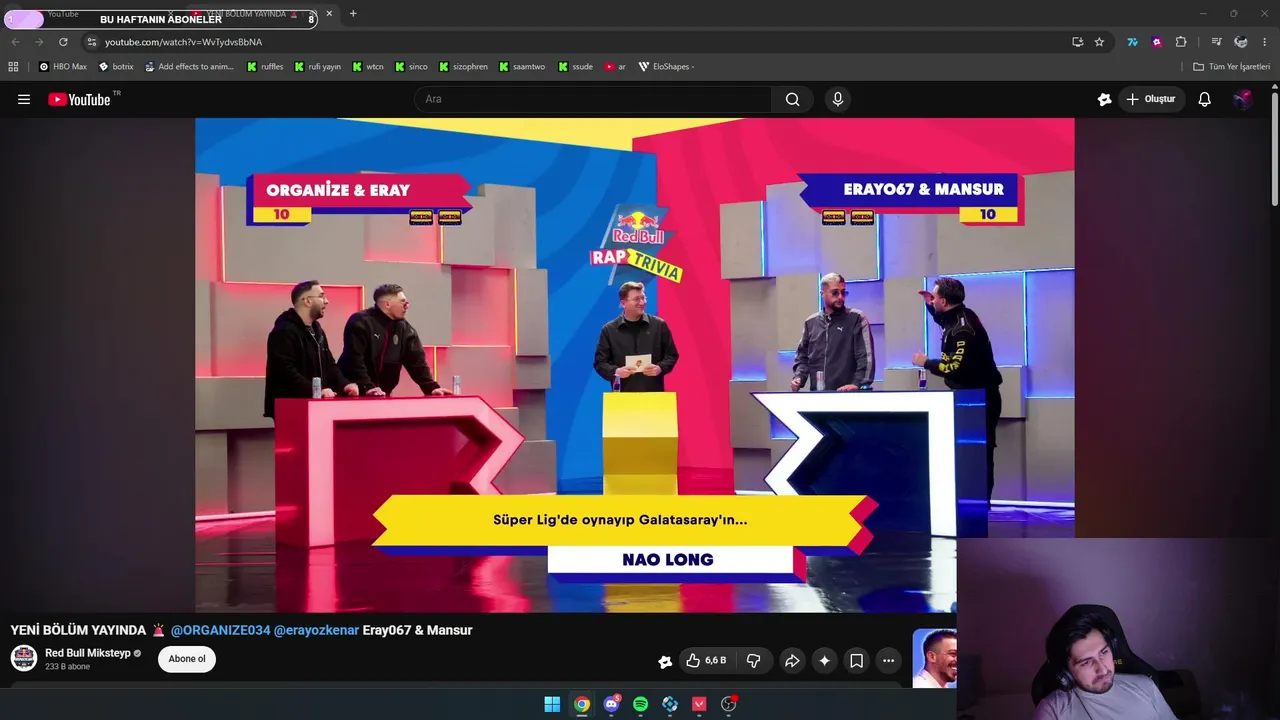Subscribe with the Abone ol button
The width and height of the screenshot is (1280, 720).
point(187,659)
